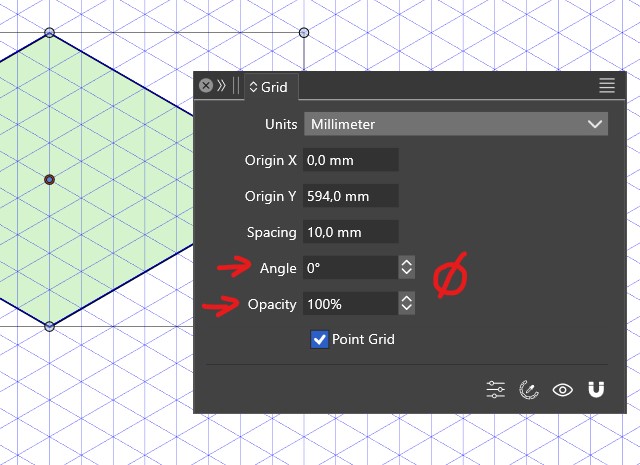Collapse the panel with the double chevron icon
Viewport: 640px width, 465px height.
point(221,86)
